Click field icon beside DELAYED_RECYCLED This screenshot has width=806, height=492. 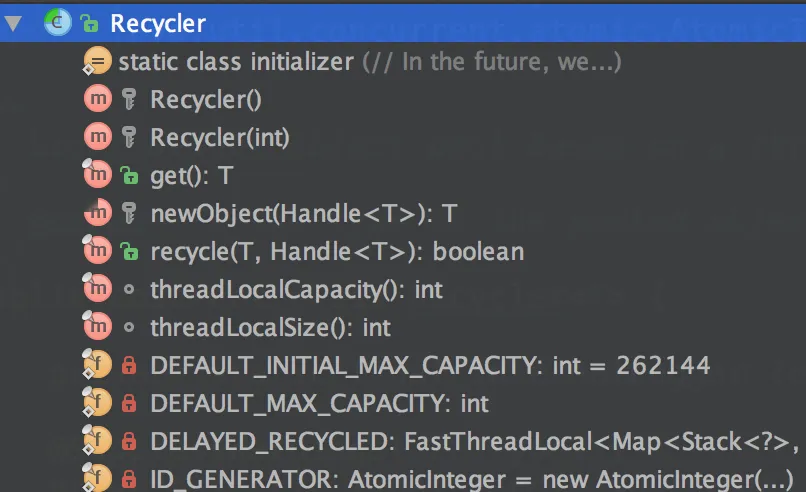(x=97, y=441)
